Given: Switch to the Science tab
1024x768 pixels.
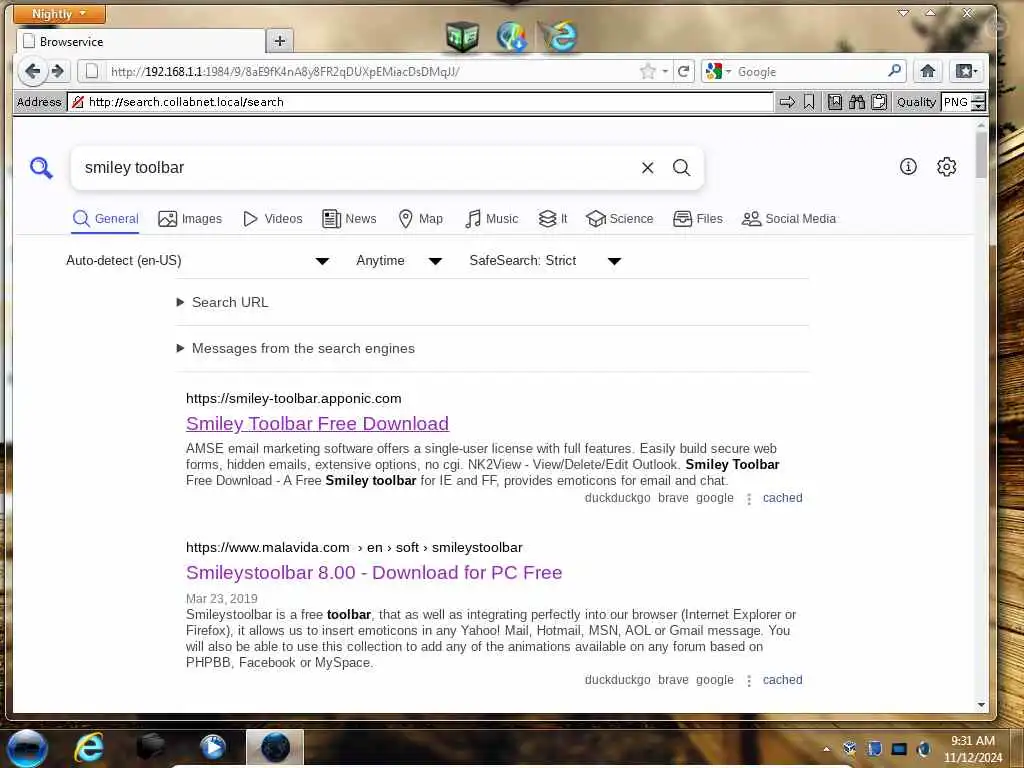Looking at the screenshot, I should coord(620,219).
